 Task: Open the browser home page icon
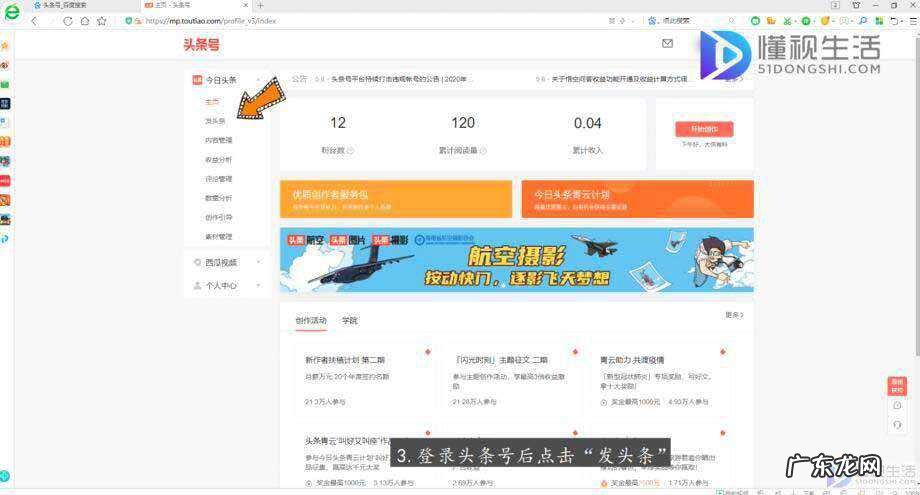[84, 21]
